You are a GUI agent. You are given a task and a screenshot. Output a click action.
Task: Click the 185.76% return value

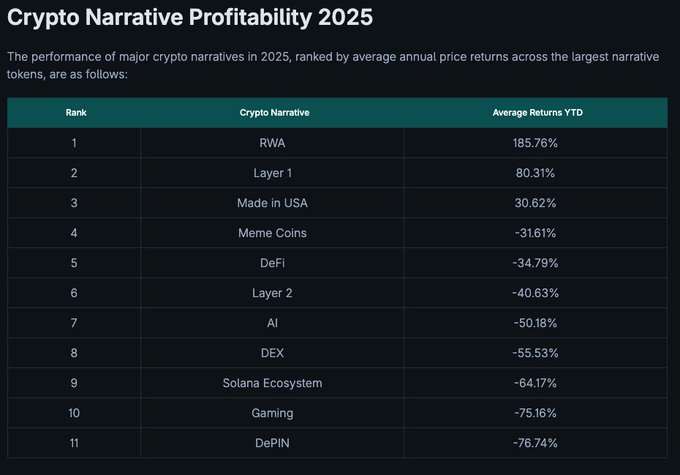tap(535, 143)
